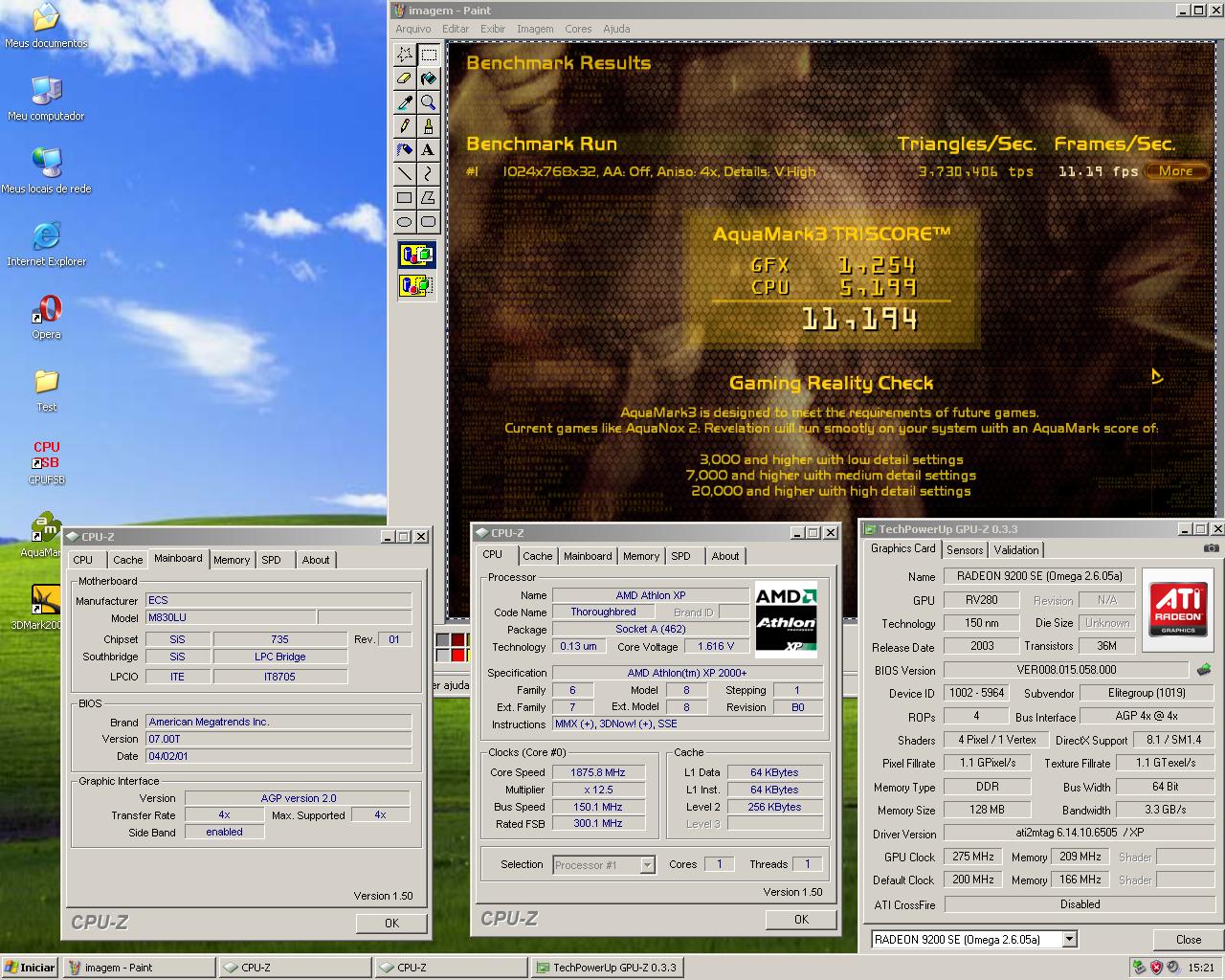This screenshot has height=980, width=1225.
Task: Click the GPU Clock 275 MHz field
Action: [973, 857]
